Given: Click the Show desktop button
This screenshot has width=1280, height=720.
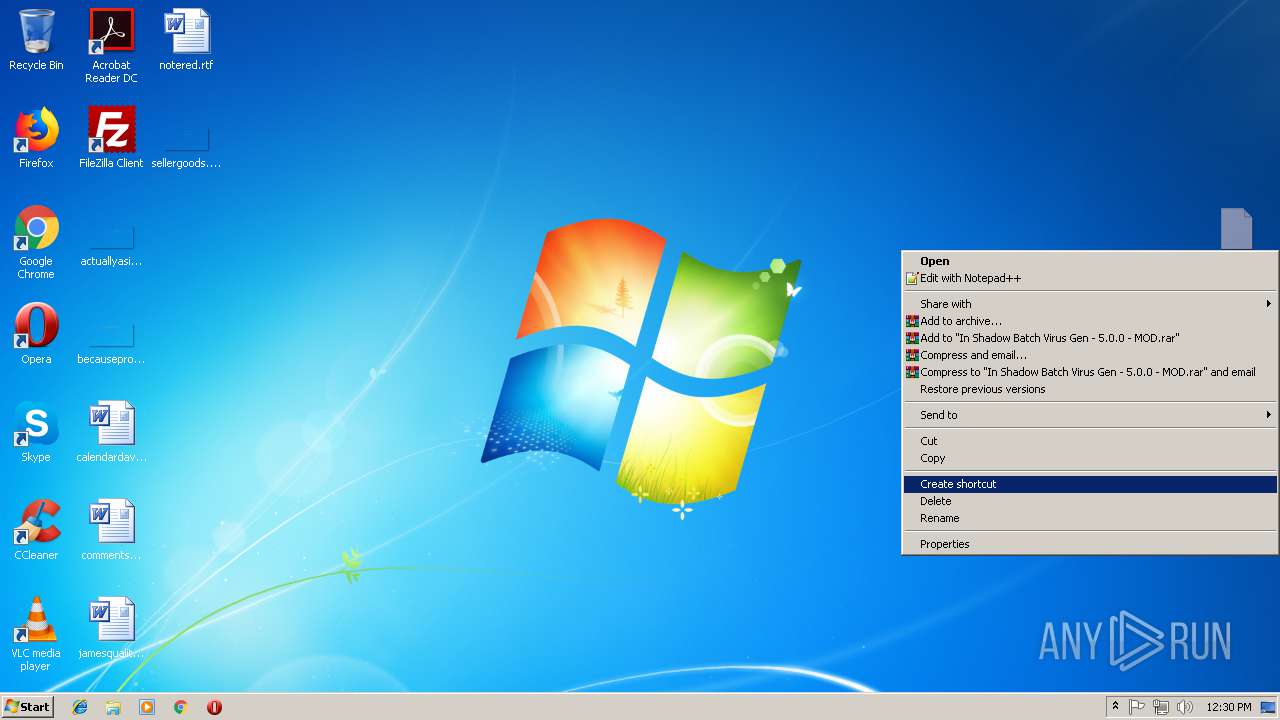Looking at the screenshot, I should coord(1269,707).
